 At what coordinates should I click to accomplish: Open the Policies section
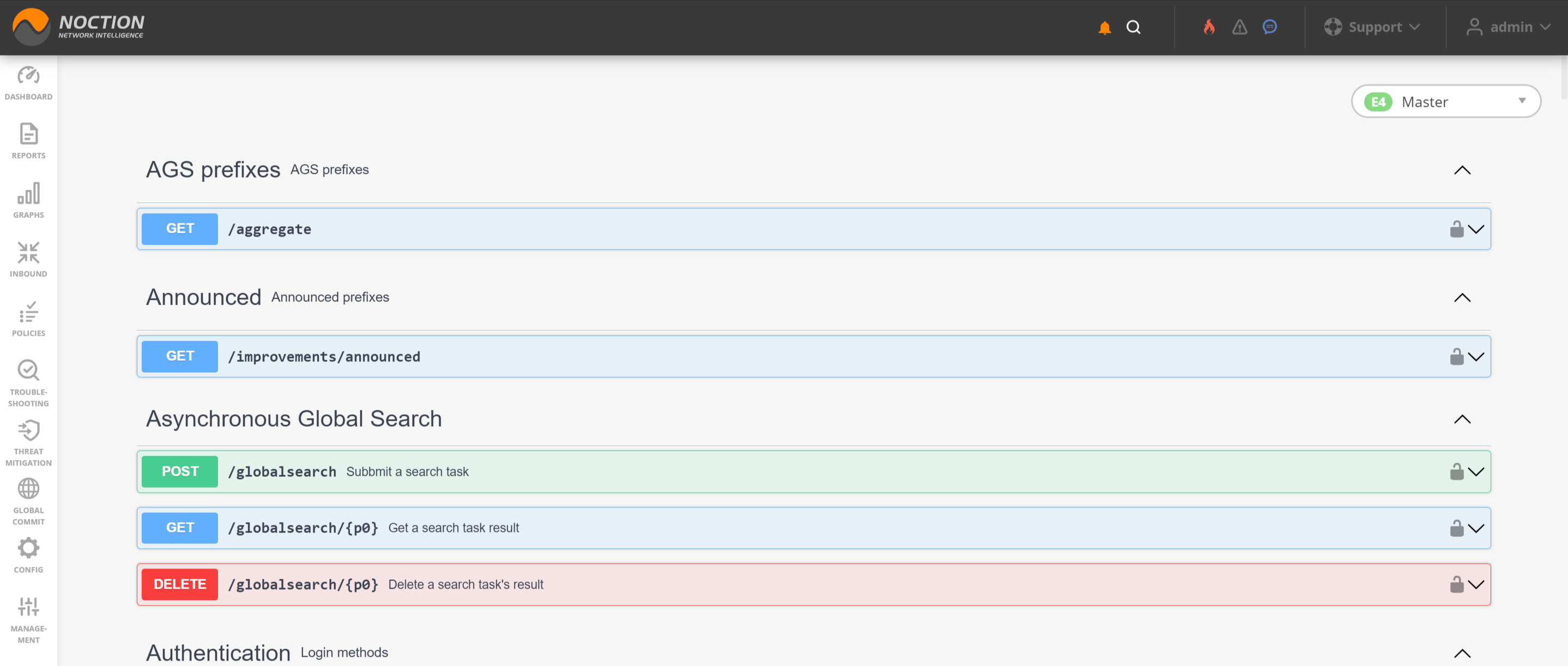pyautogui.click(x=28, y=319)
